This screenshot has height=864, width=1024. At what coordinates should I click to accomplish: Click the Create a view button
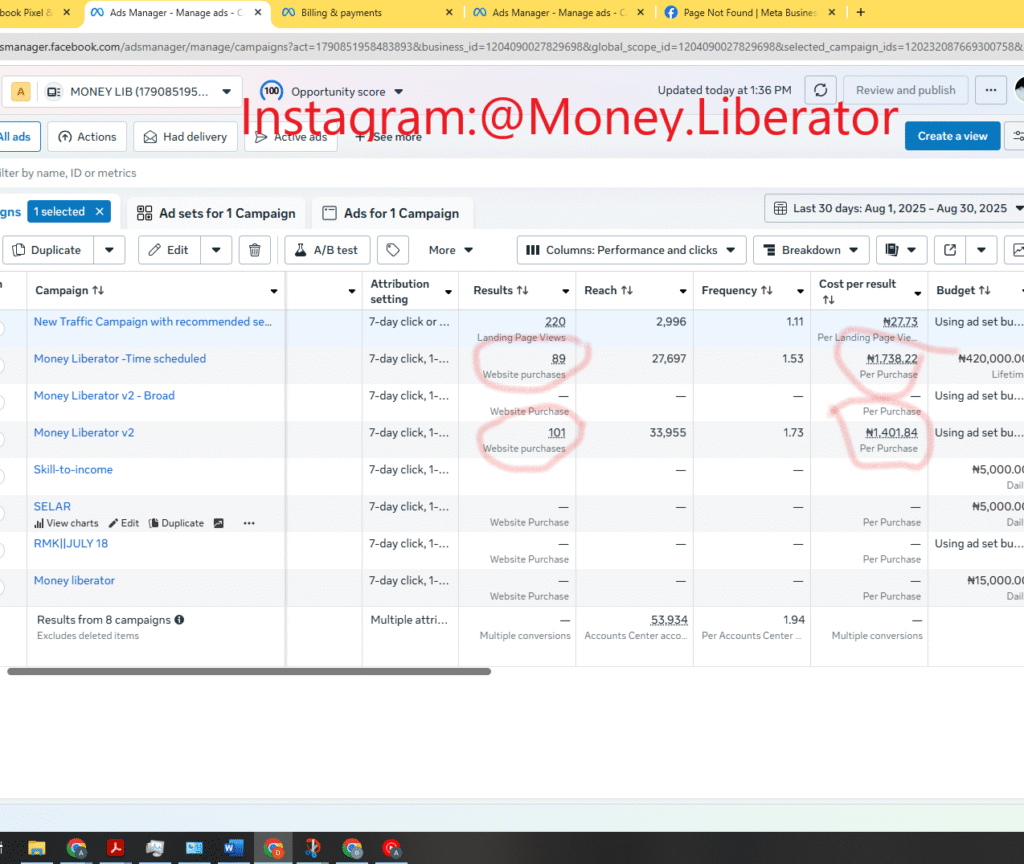click(x=951, y=136)
